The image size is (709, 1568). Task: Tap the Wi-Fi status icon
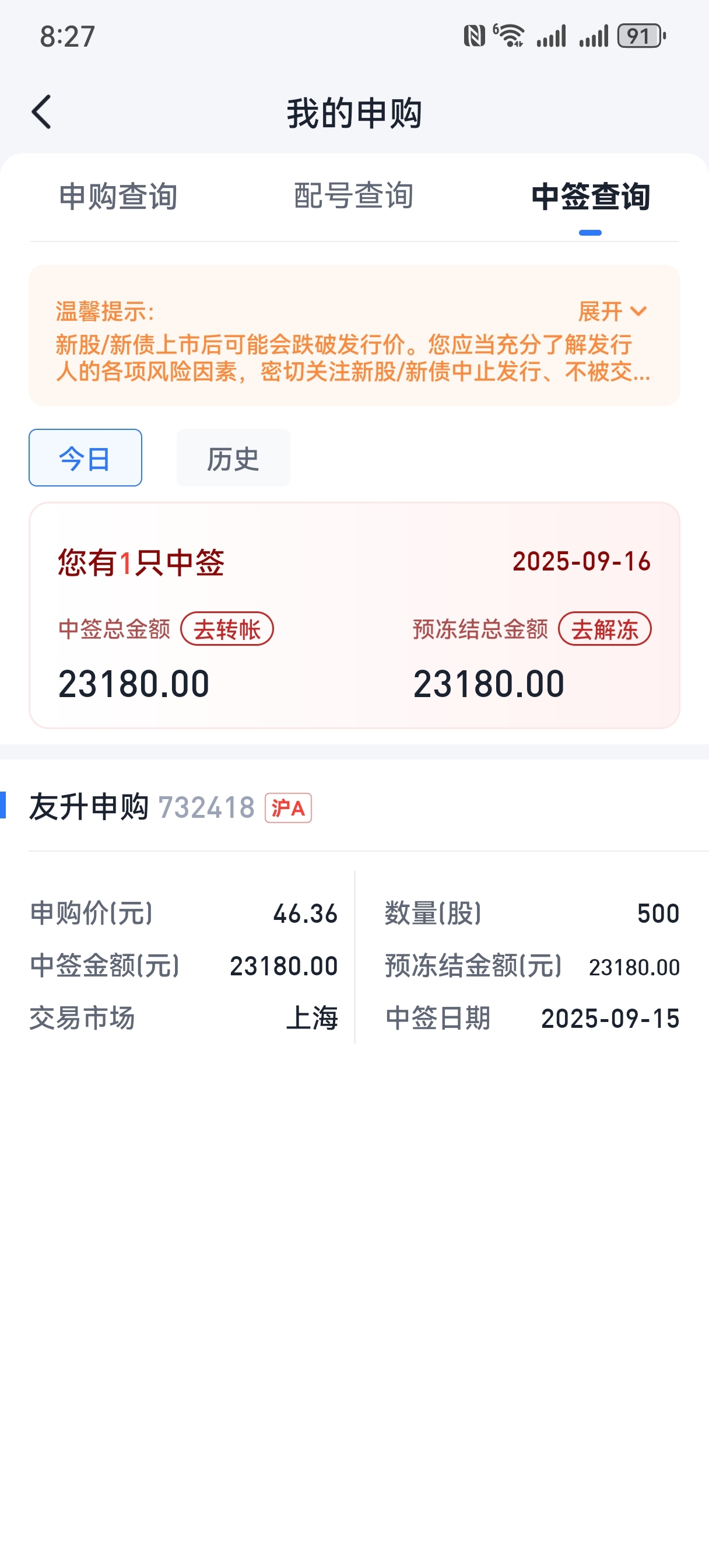(x=509, y=36)
